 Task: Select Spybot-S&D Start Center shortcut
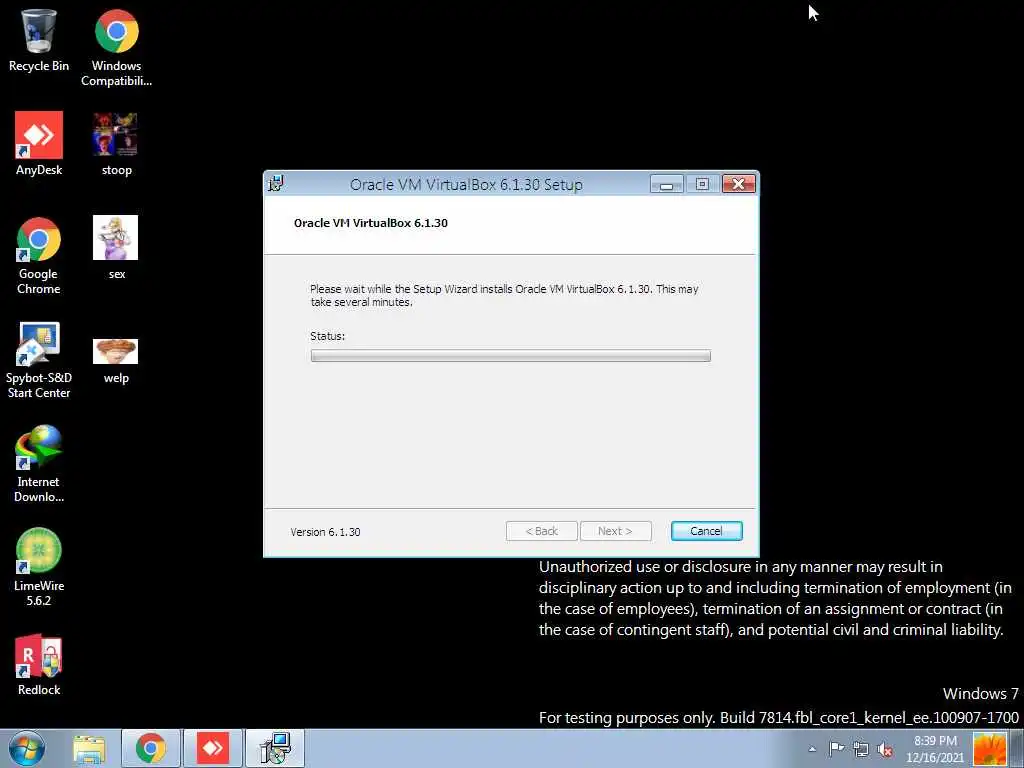39,360
